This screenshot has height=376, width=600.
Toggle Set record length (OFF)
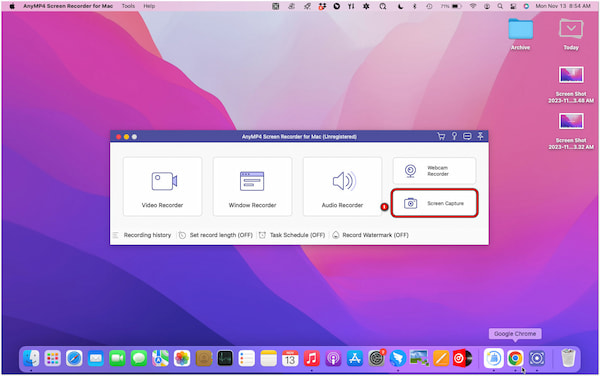(x=216, y=235)
